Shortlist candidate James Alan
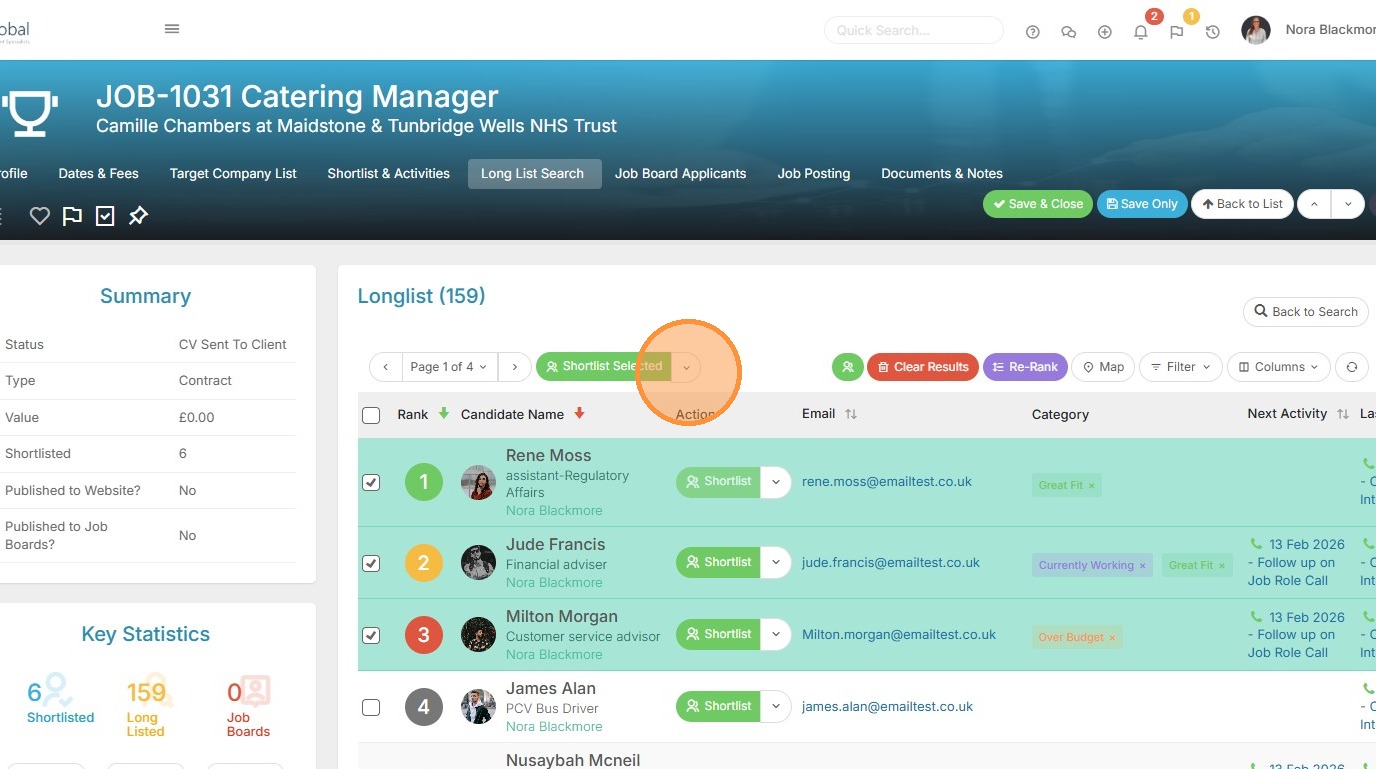This screenshot has height=769, width=1376. point(718,707)
